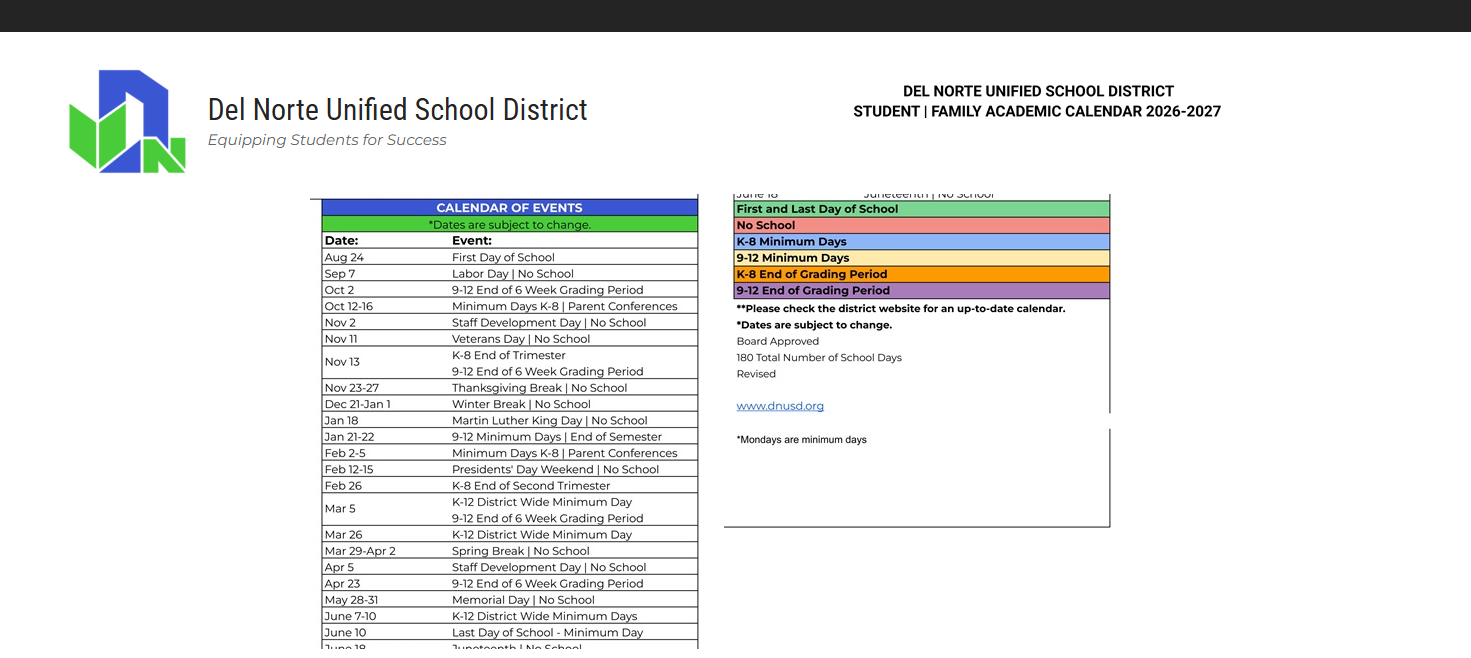Image resolution: width=1471 pixels, height=658 pixels.
Task: Click '*Mondays are minimum days' note
Action: point(802,440)
